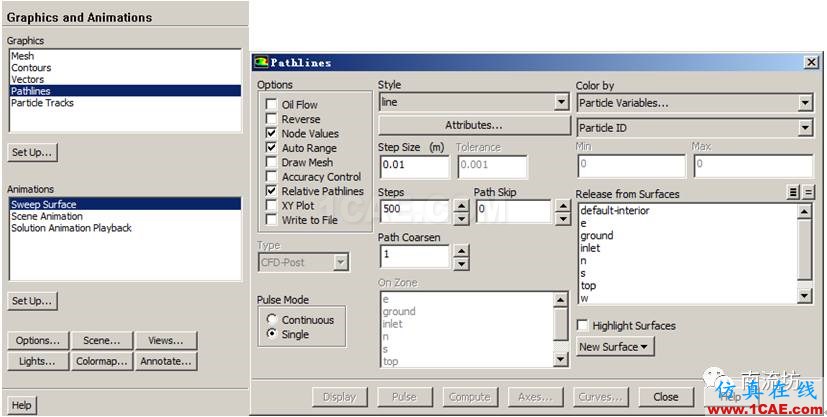Click the Path Coarsen input field
The width and height of the screenshot is (827, 417).
point(415,256)
